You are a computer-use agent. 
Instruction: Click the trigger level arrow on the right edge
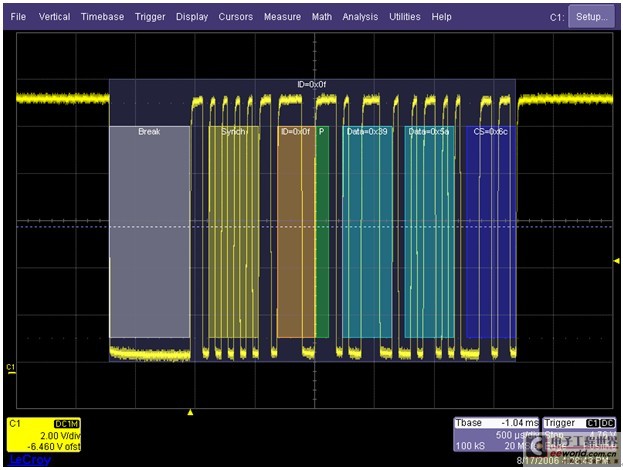(615, 261)
